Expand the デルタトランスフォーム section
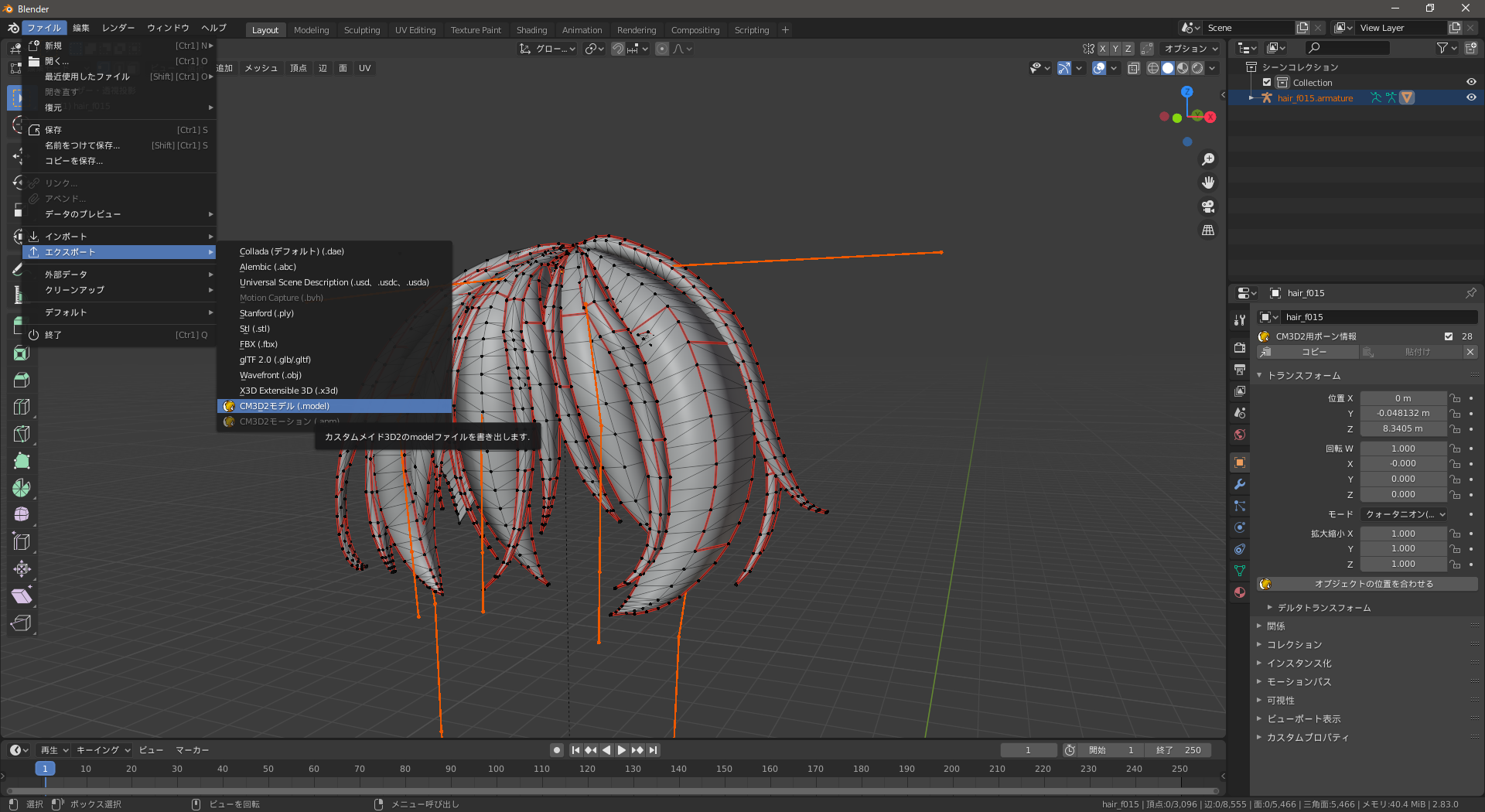 pyautogui.click(x=1323, y=608)
